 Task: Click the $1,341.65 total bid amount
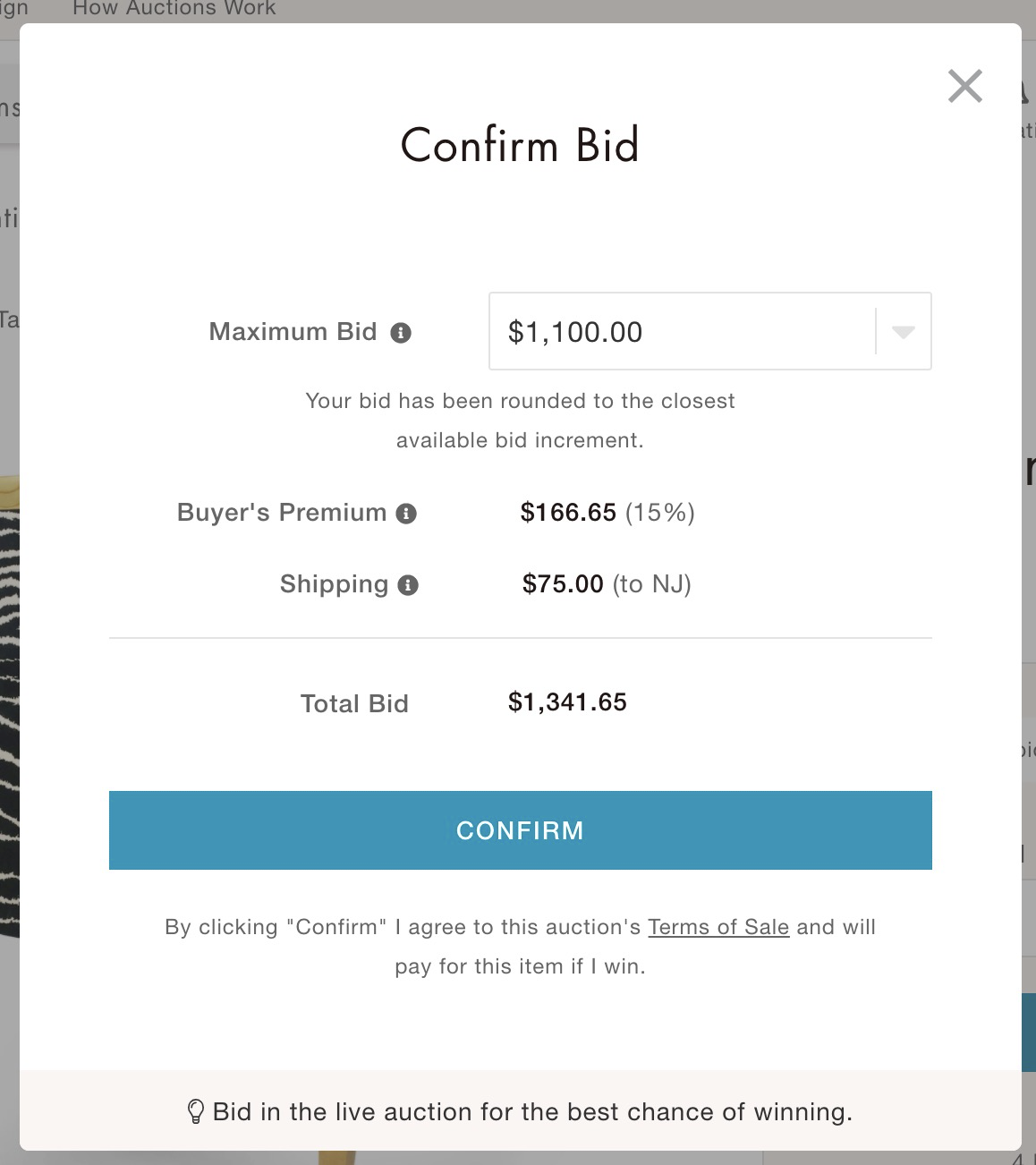[x=567, y=702]
